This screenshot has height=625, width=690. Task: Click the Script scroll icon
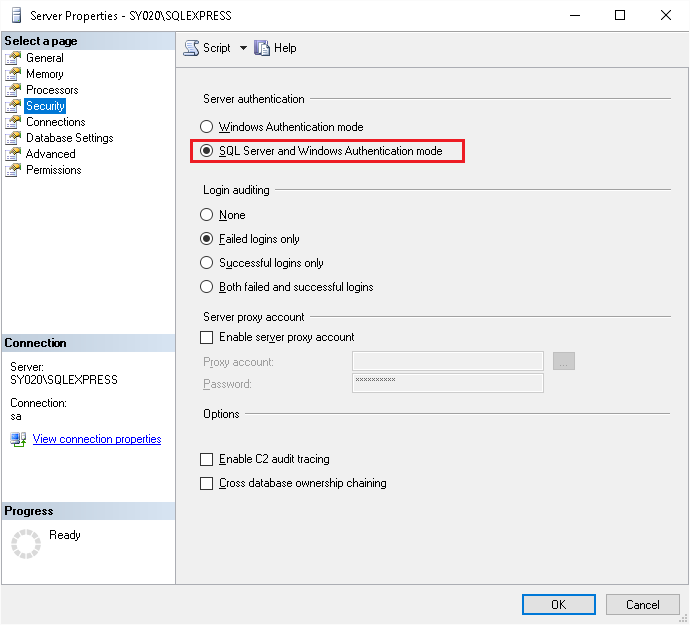pos(191,48)
